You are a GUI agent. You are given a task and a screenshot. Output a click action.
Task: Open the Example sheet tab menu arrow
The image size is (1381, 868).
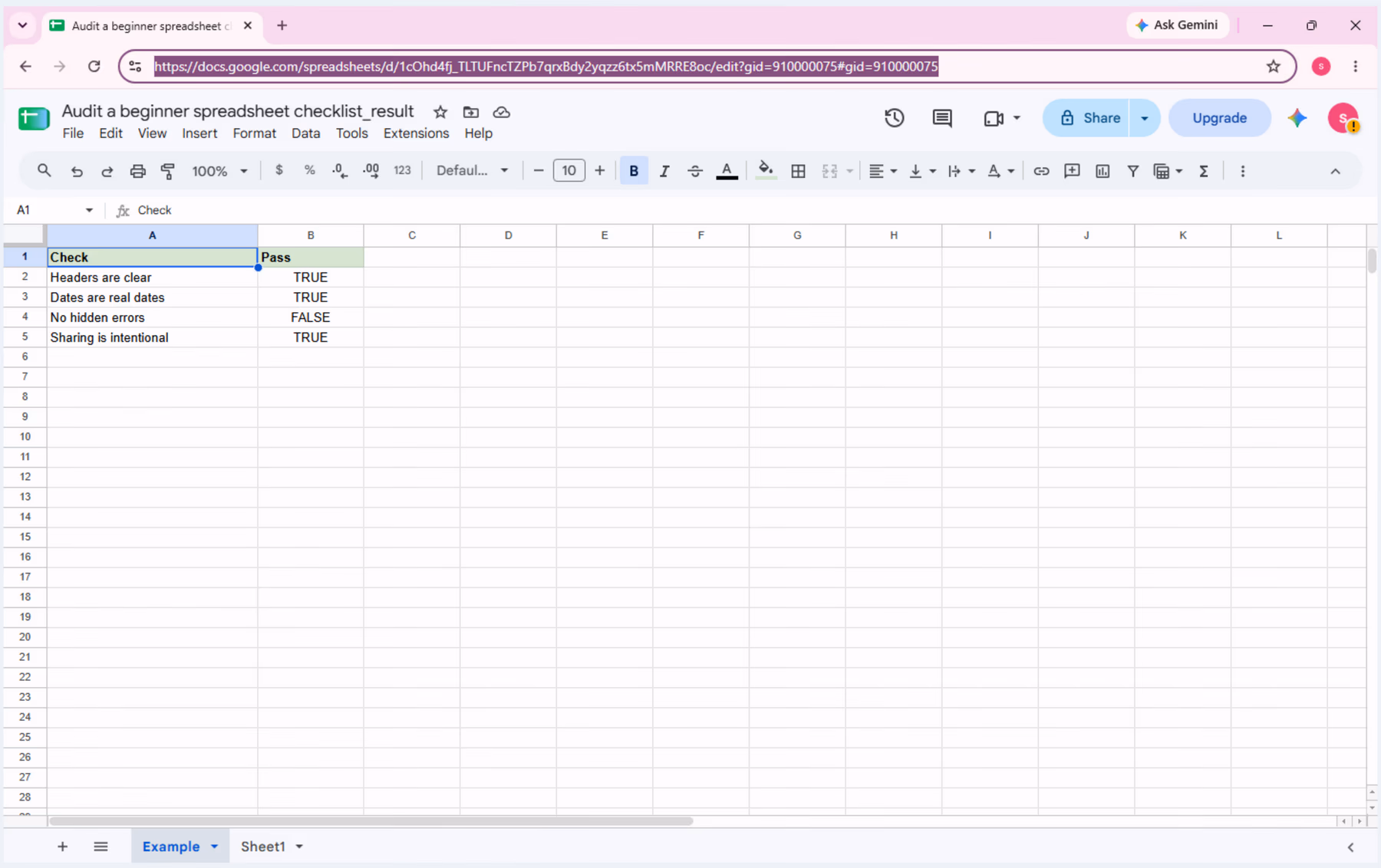(215, 847)
